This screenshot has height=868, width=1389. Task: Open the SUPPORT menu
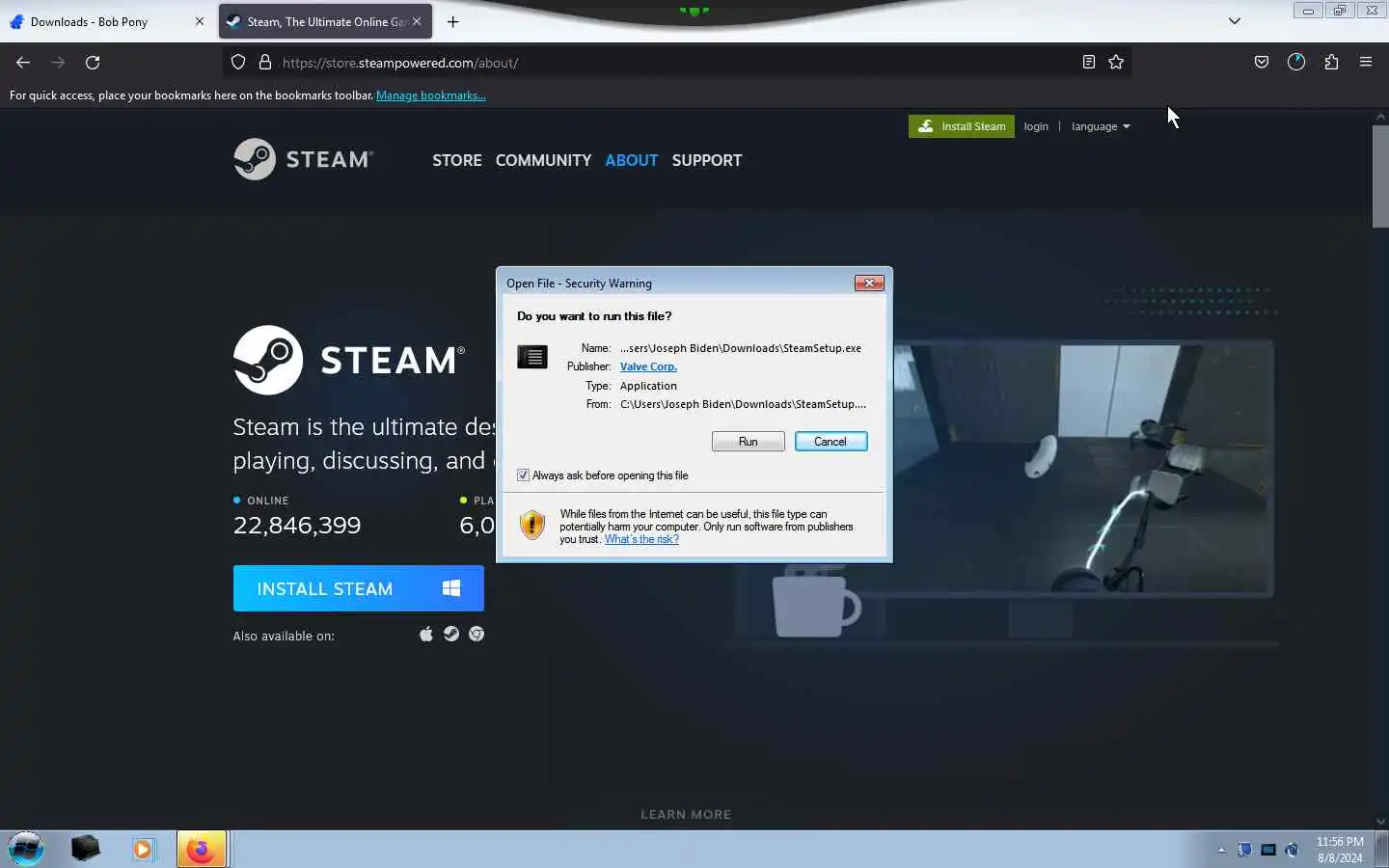coord(707,160)
